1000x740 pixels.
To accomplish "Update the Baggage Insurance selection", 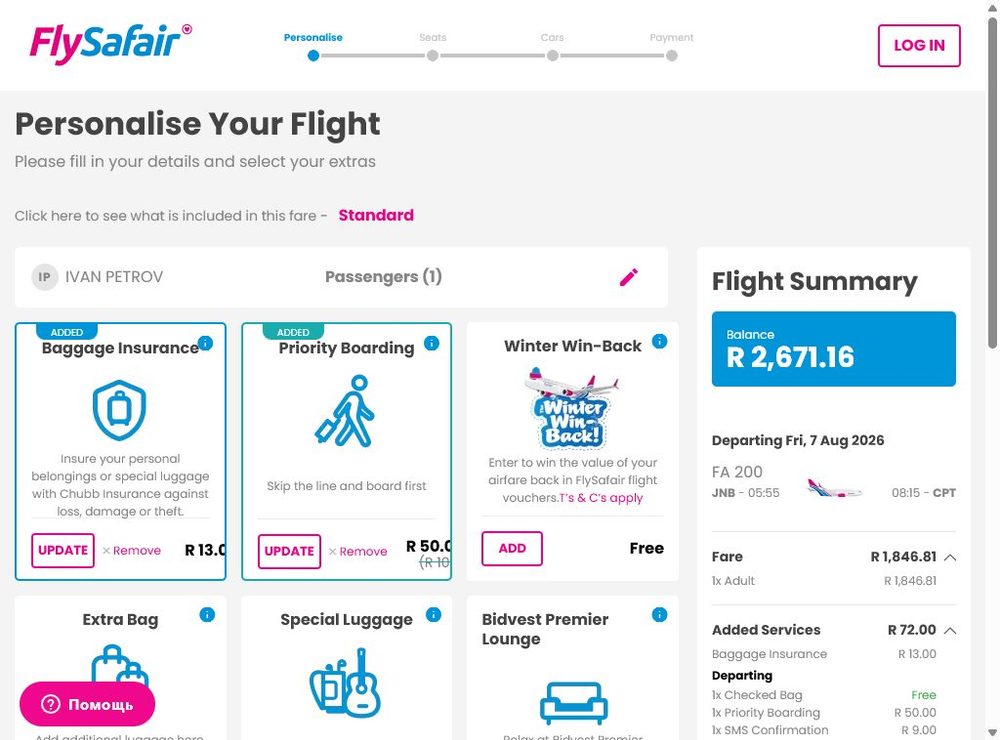I will (x=63, y=551).
